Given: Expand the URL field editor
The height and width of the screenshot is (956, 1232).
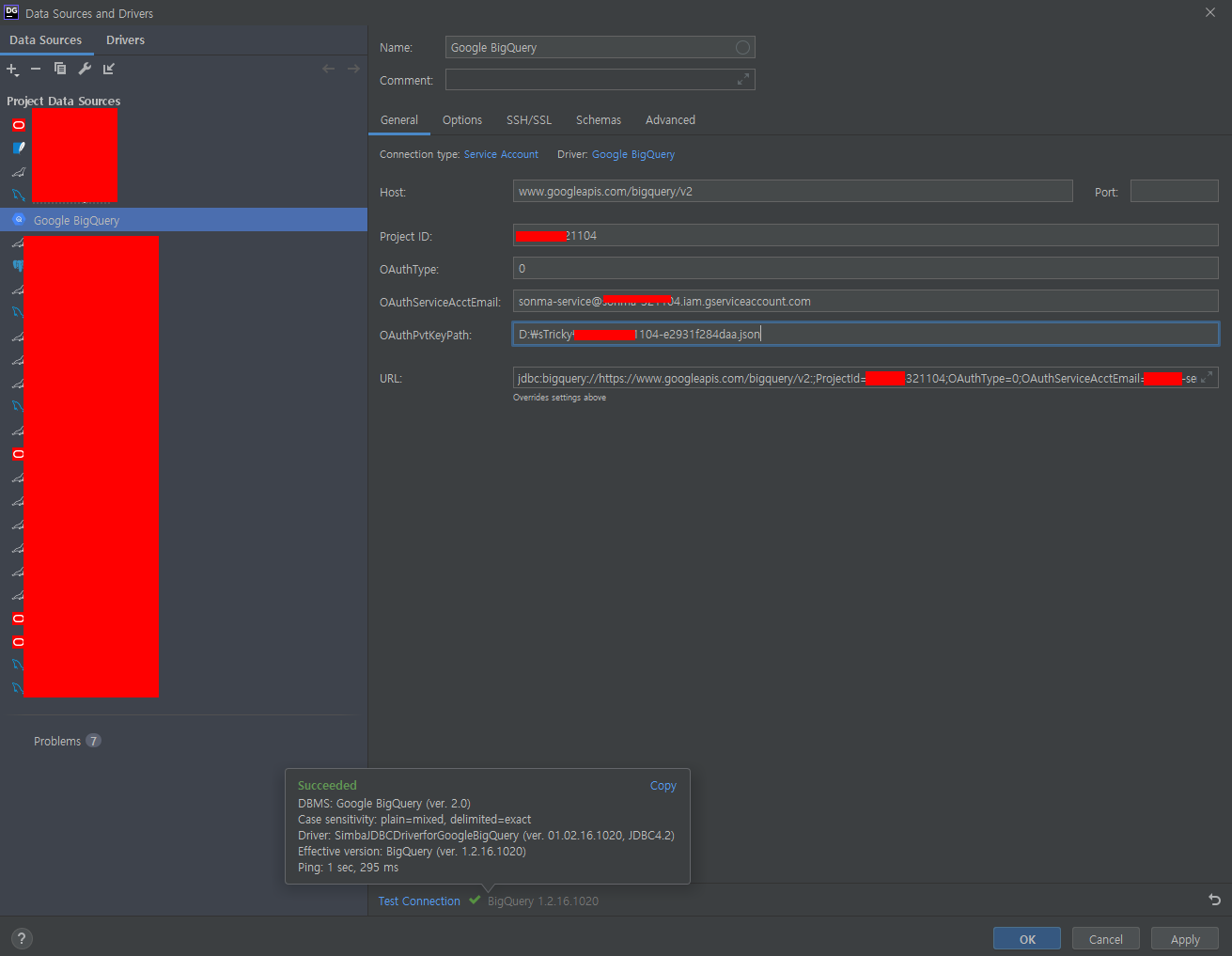Looking at the screenshot, I should pos(1208,378).
